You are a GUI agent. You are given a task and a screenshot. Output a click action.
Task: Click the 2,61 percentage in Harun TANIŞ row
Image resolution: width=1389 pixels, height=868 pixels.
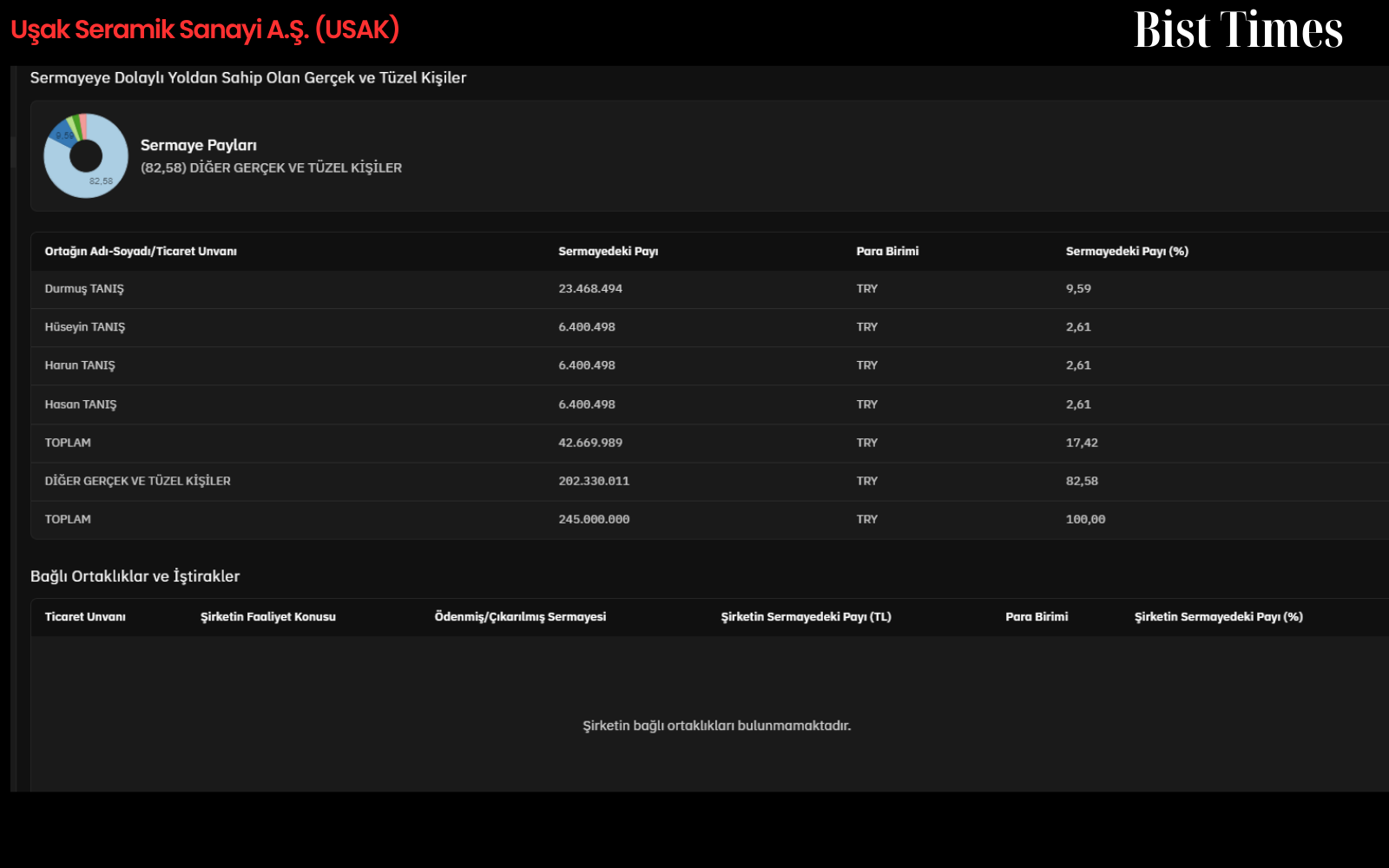point(1078,365)
